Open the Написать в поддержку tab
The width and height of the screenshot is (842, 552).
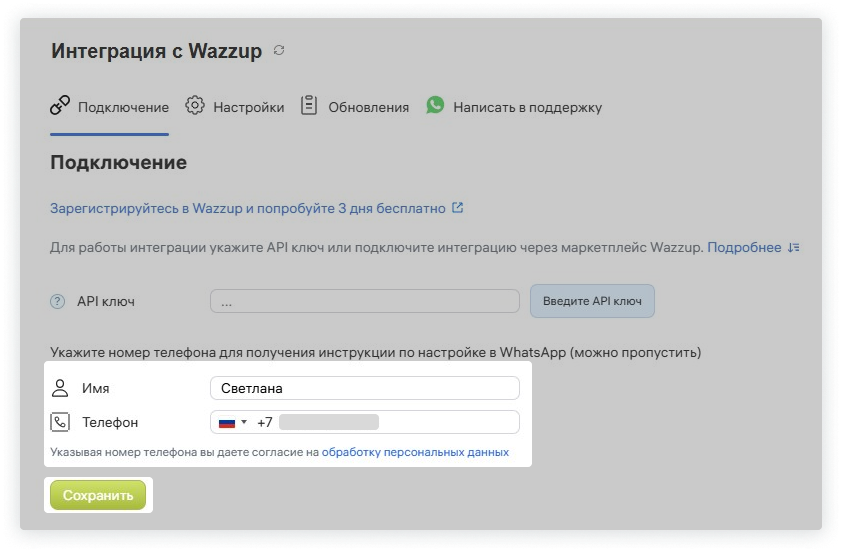click(x=514, y=107)
